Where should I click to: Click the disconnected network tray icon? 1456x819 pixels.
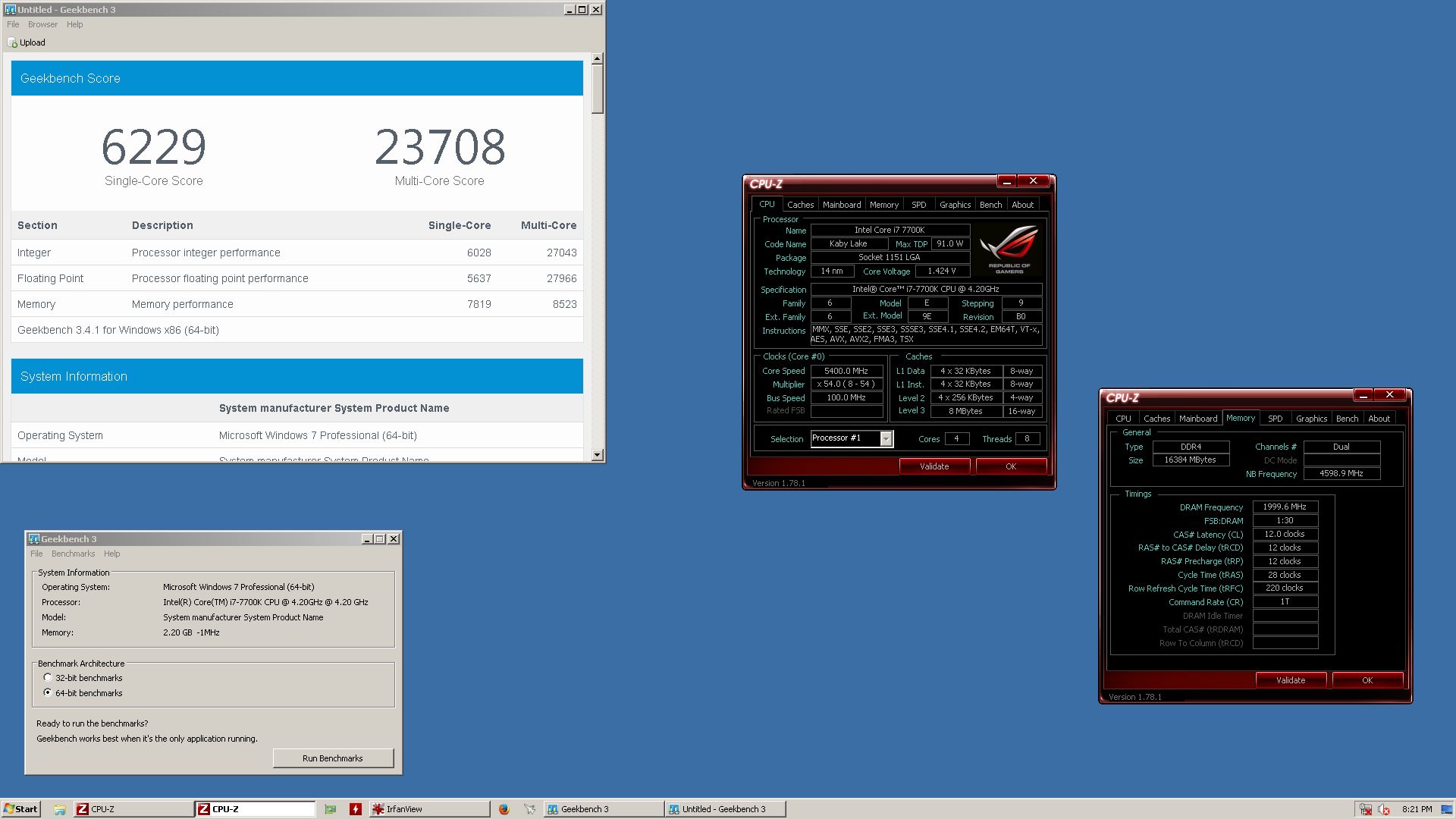pyautogui.click(x=1366, y=809)
